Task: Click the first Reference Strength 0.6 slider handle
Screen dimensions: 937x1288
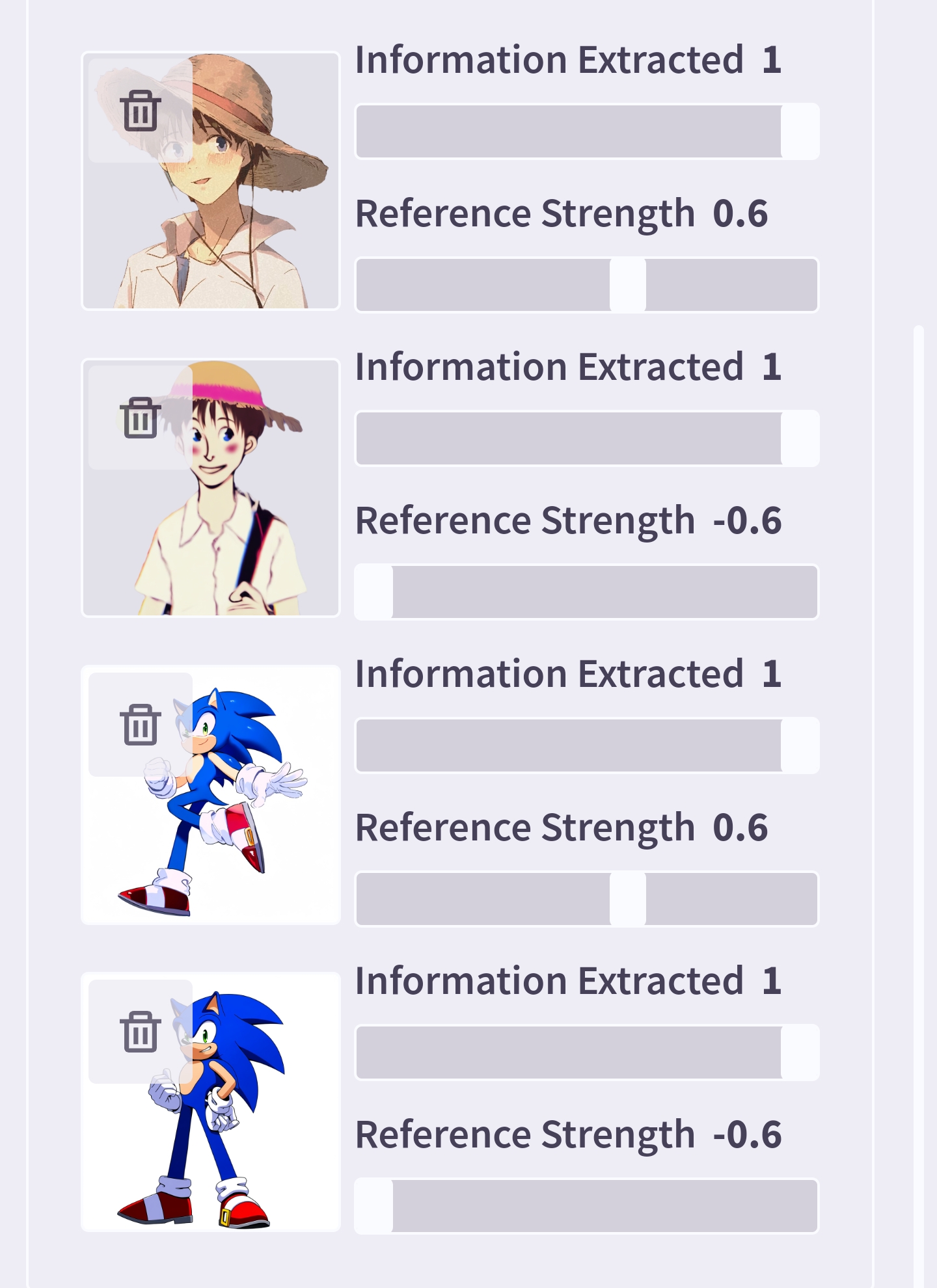Action: point(628,285)
